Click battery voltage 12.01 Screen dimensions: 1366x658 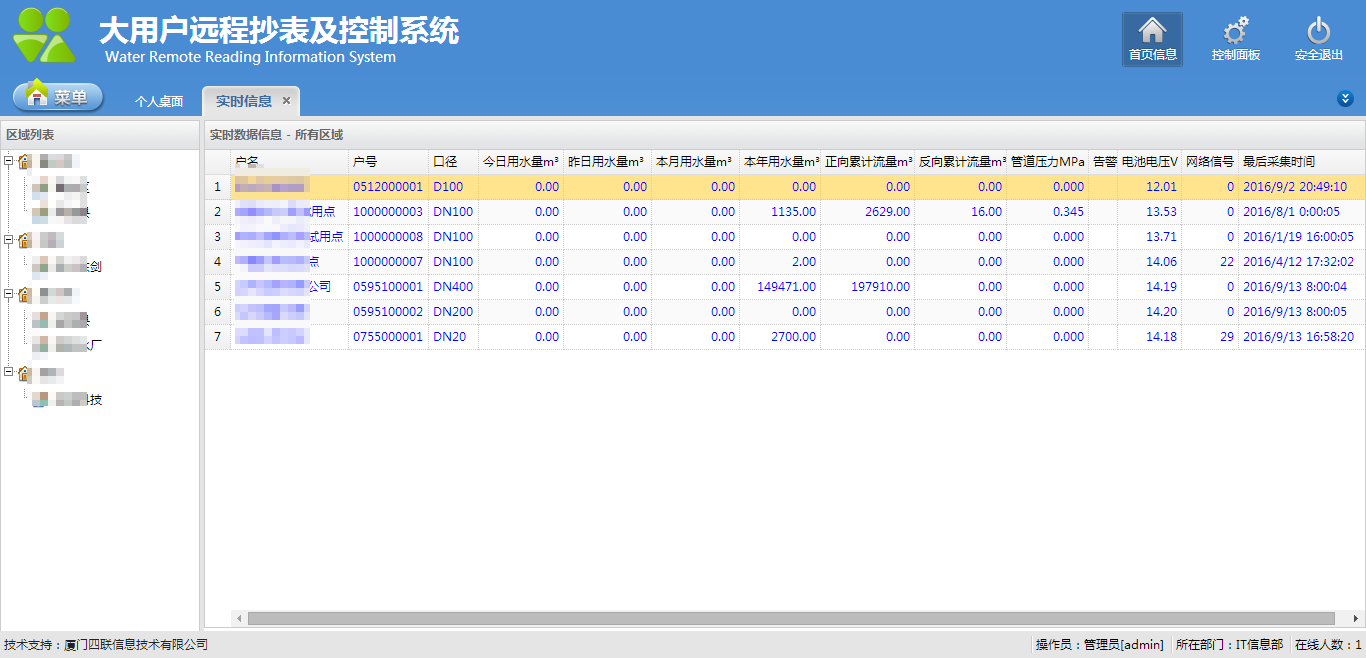1161,187
